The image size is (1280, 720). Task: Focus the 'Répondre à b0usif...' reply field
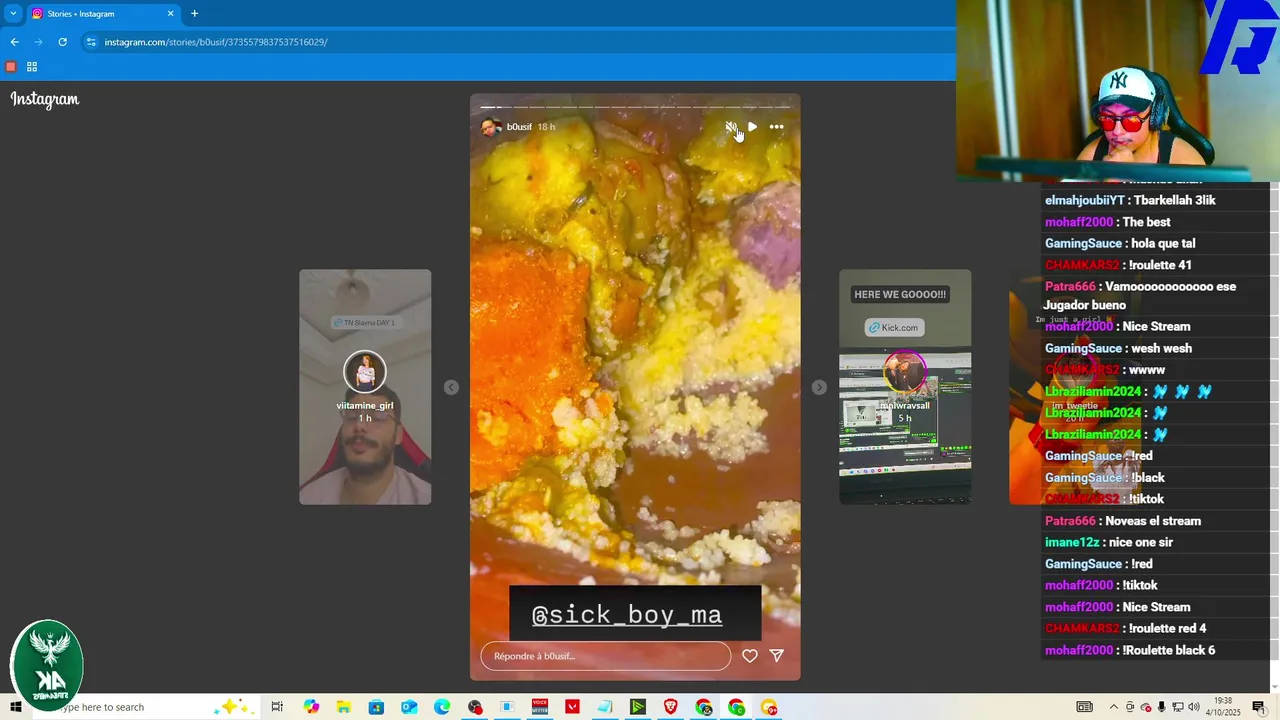point(605,656)
